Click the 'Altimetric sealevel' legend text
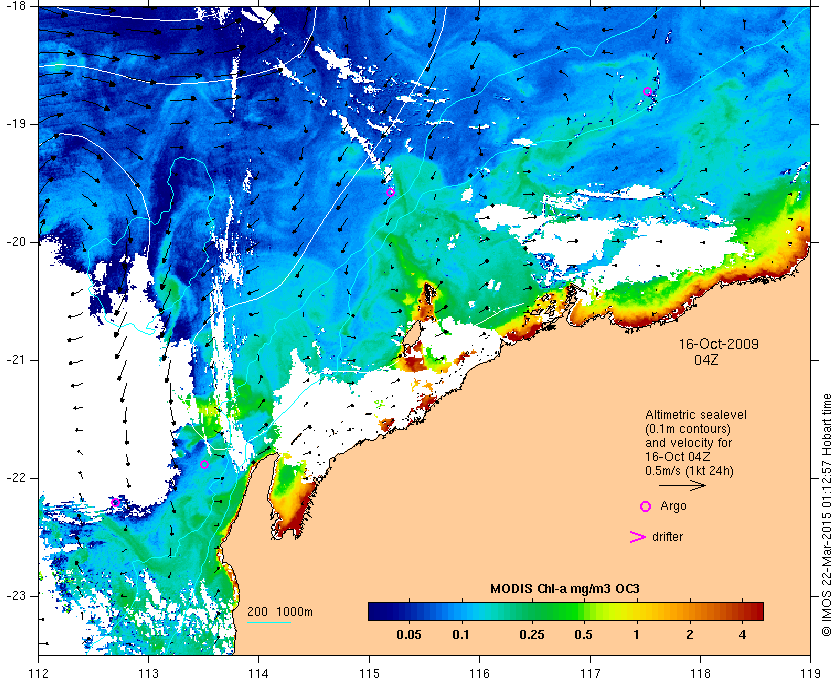Image resolution: width=840 pixels, height=680 pixels. coord(696,415)
